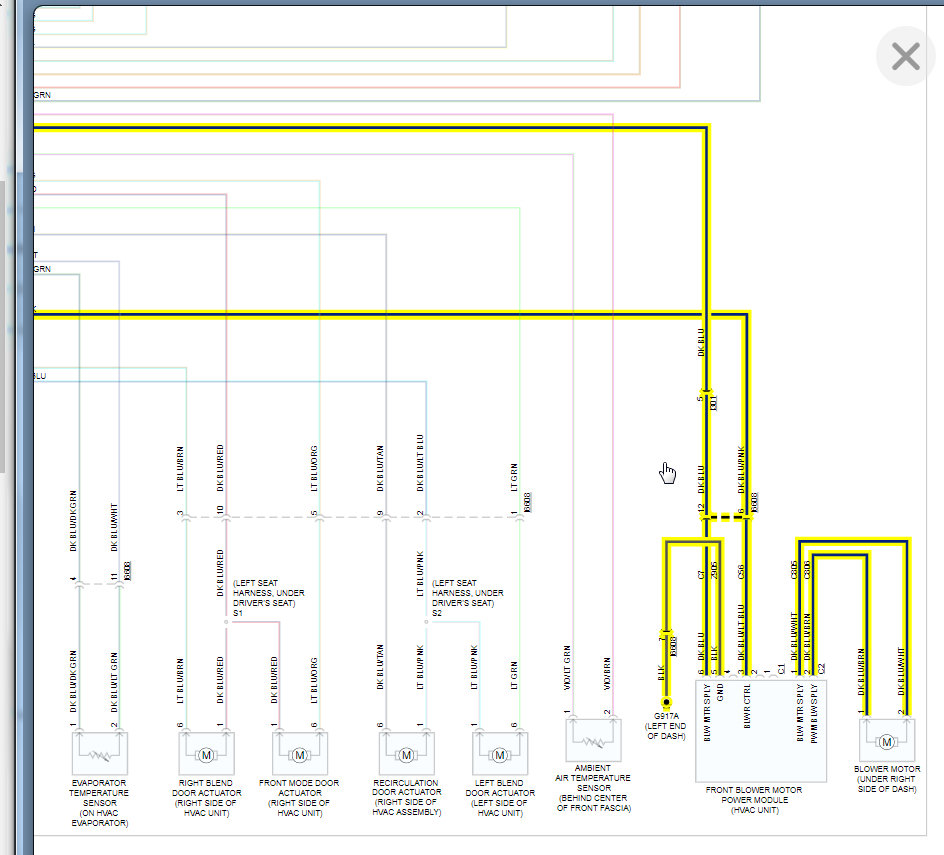The width and height of the screenshot is (944, 855).
Task: Click the 'C56' connector label
Action: pyautogui.click(x=741, y=572)
